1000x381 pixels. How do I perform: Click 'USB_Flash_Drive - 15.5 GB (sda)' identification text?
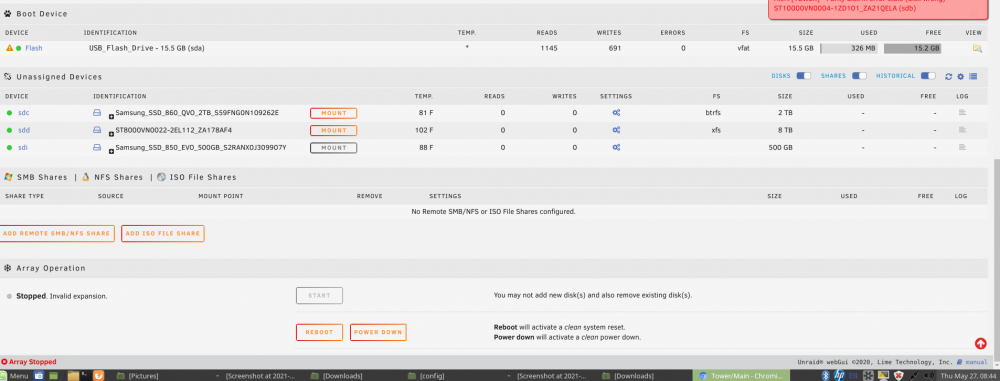point(147,48)
